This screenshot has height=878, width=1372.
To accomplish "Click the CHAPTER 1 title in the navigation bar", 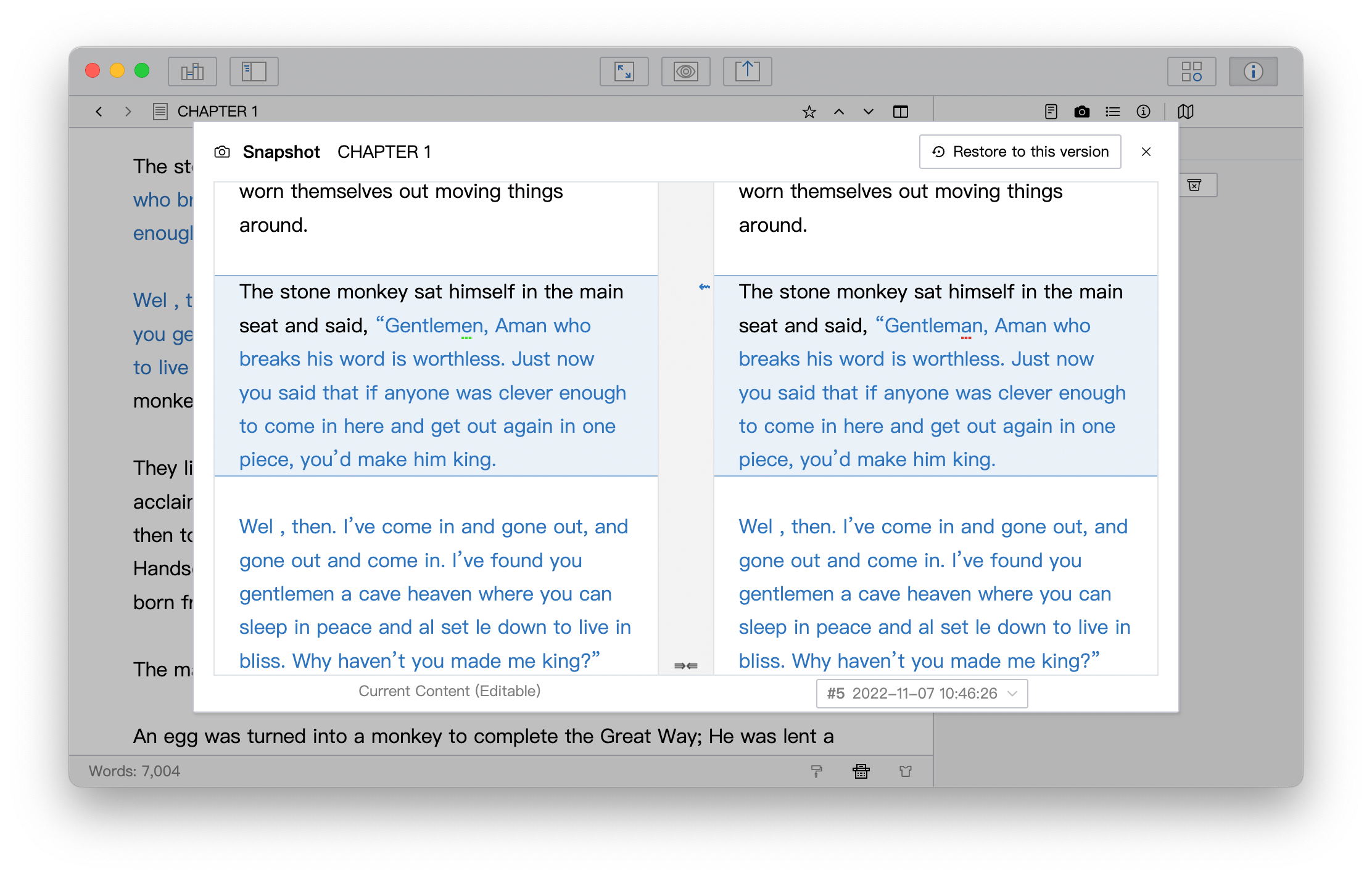I will [x=218, y=112].
